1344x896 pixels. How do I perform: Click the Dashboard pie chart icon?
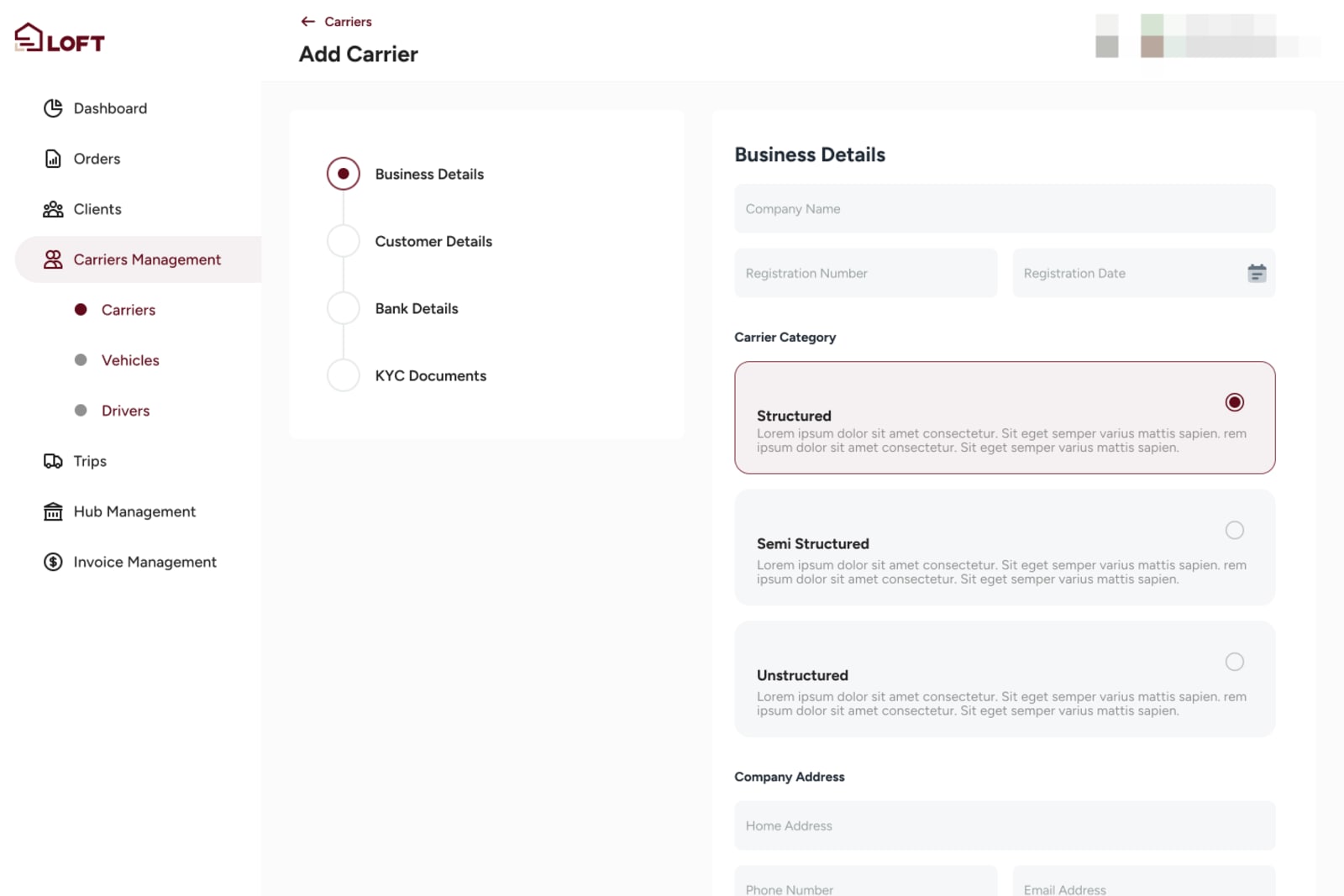(53, 108)
